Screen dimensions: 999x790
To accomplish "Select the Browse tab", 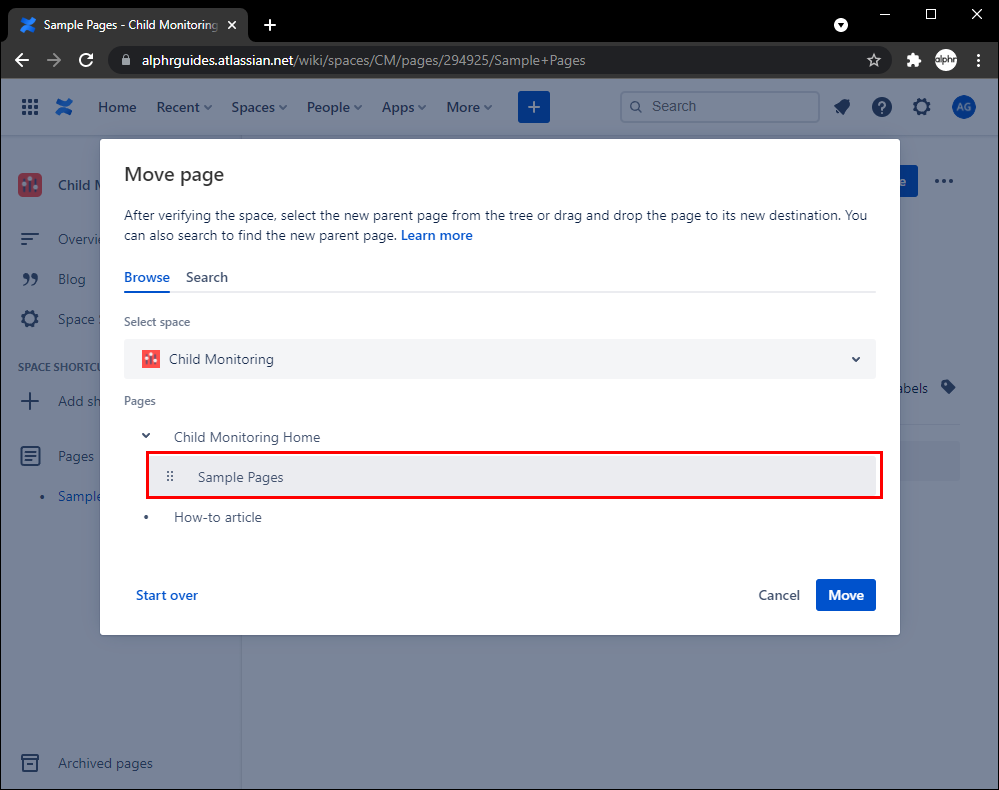I will point(147,277).
